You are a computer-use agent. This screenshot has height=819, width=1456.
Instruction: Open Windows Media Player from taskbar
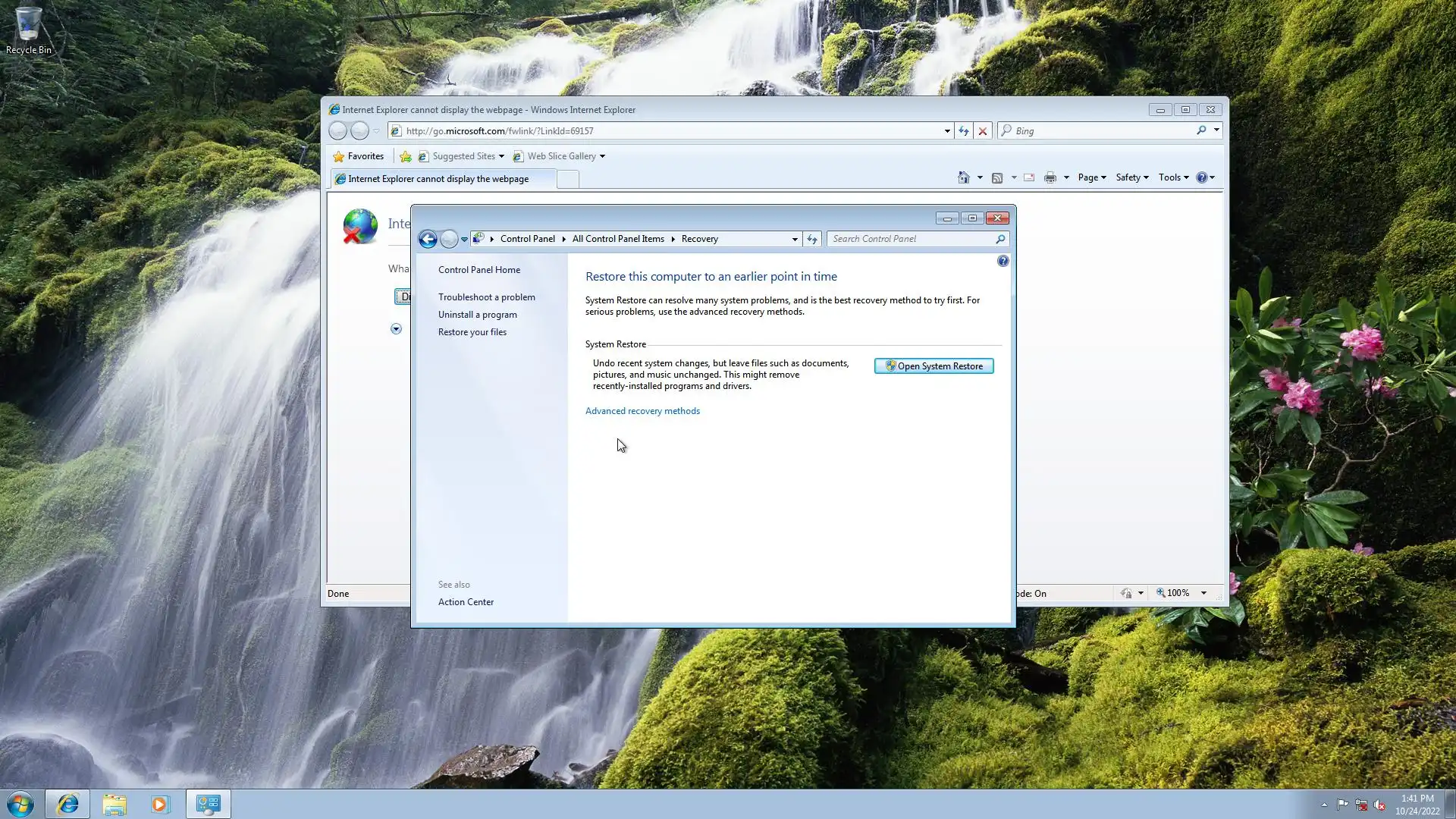click(x=160, y=804)
